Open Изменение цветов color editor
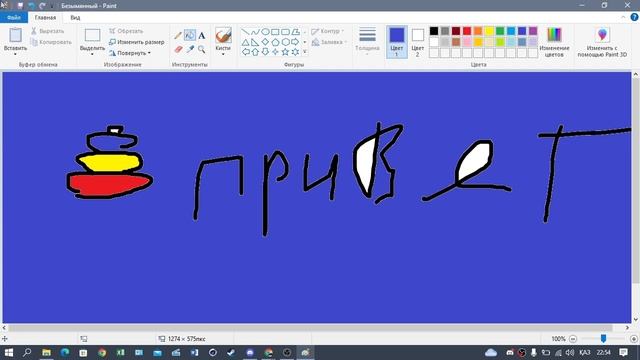This screenshot has width=640, height=360. [x=554, y=42]
